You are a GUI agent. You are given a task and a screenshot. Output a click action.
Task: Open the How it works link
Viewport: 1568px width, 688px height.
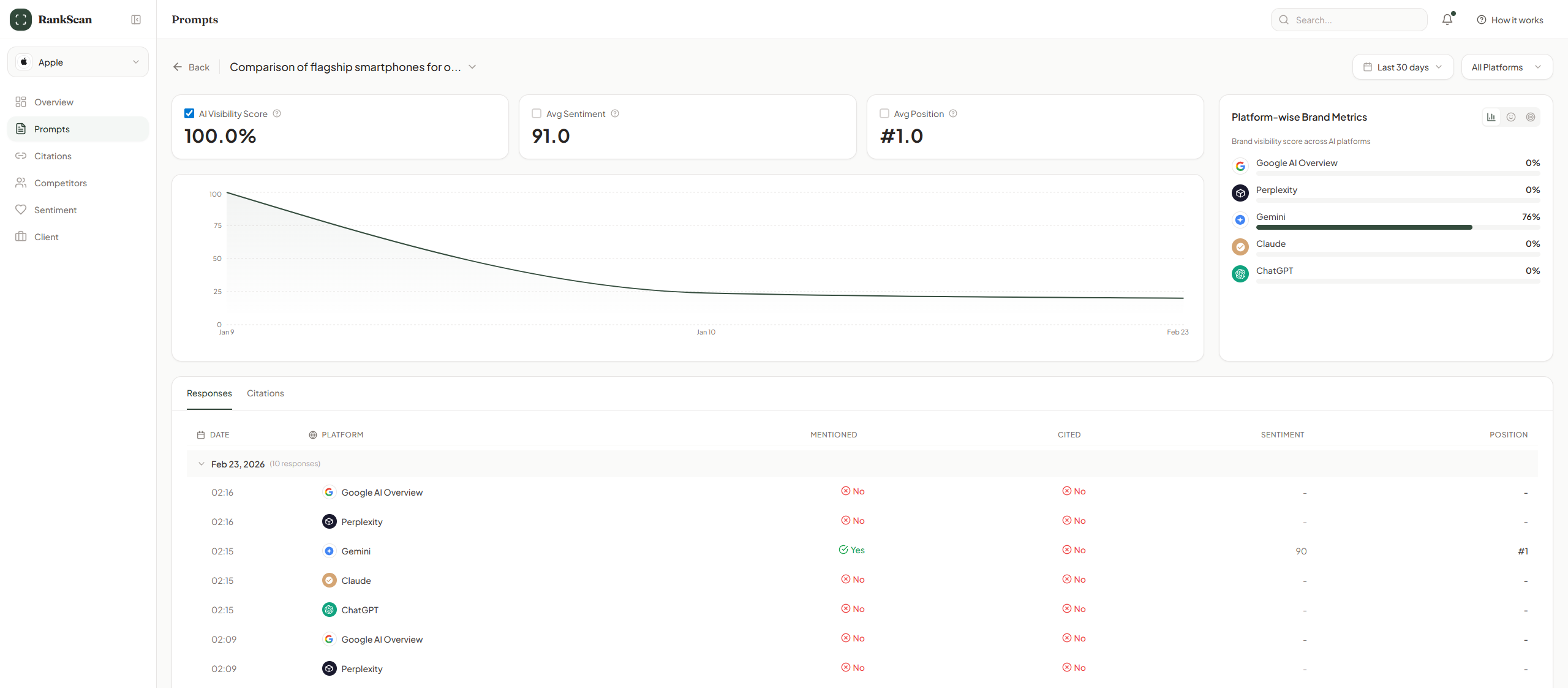(1510, 20)
